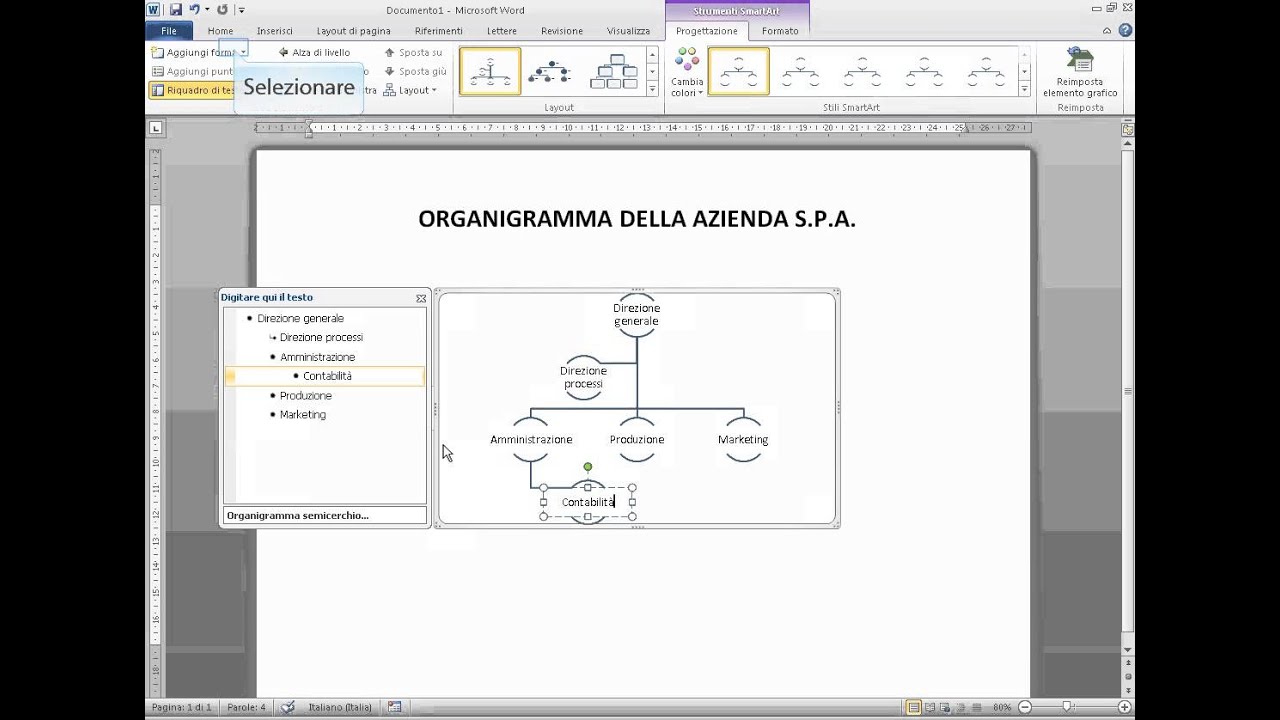Viewport: 1280px width, 720px height.
Task: Click zoom in plus button
Action: click(1125, 707)
